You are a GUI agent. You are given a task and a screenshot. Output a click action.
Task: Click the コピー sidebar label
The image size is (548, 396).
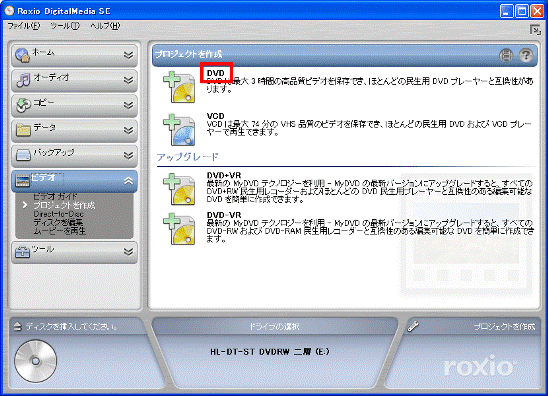click(x=44, y=103)
